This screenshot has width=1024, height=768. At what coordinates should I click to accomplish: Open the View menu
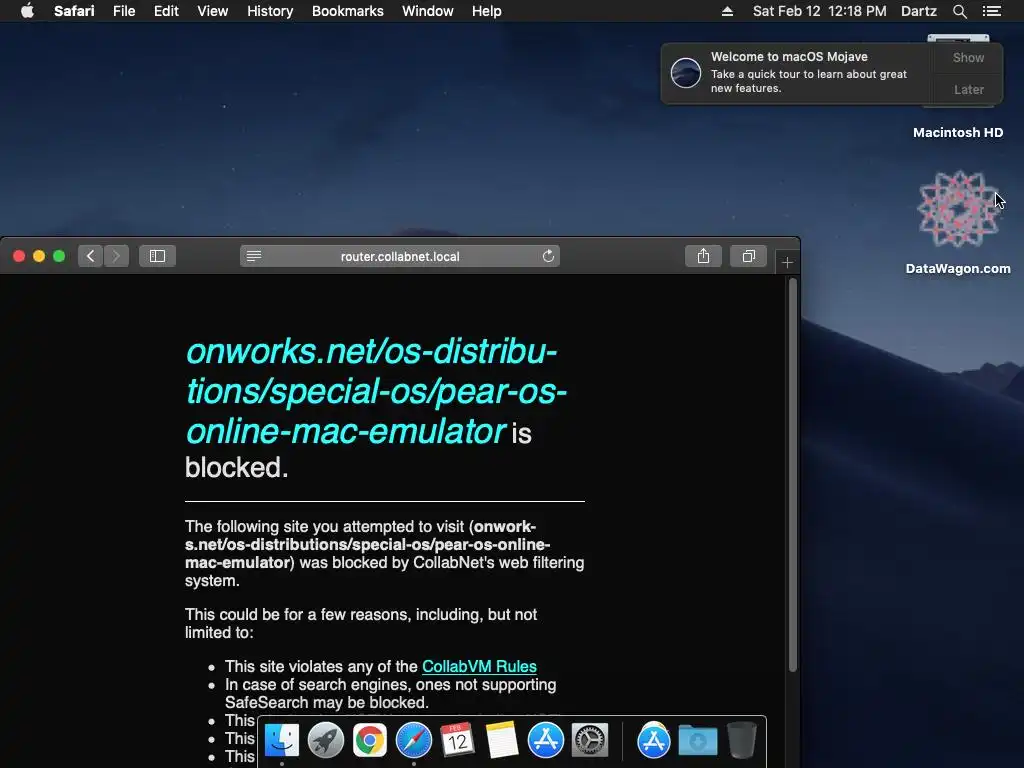(x=212, y=11)
